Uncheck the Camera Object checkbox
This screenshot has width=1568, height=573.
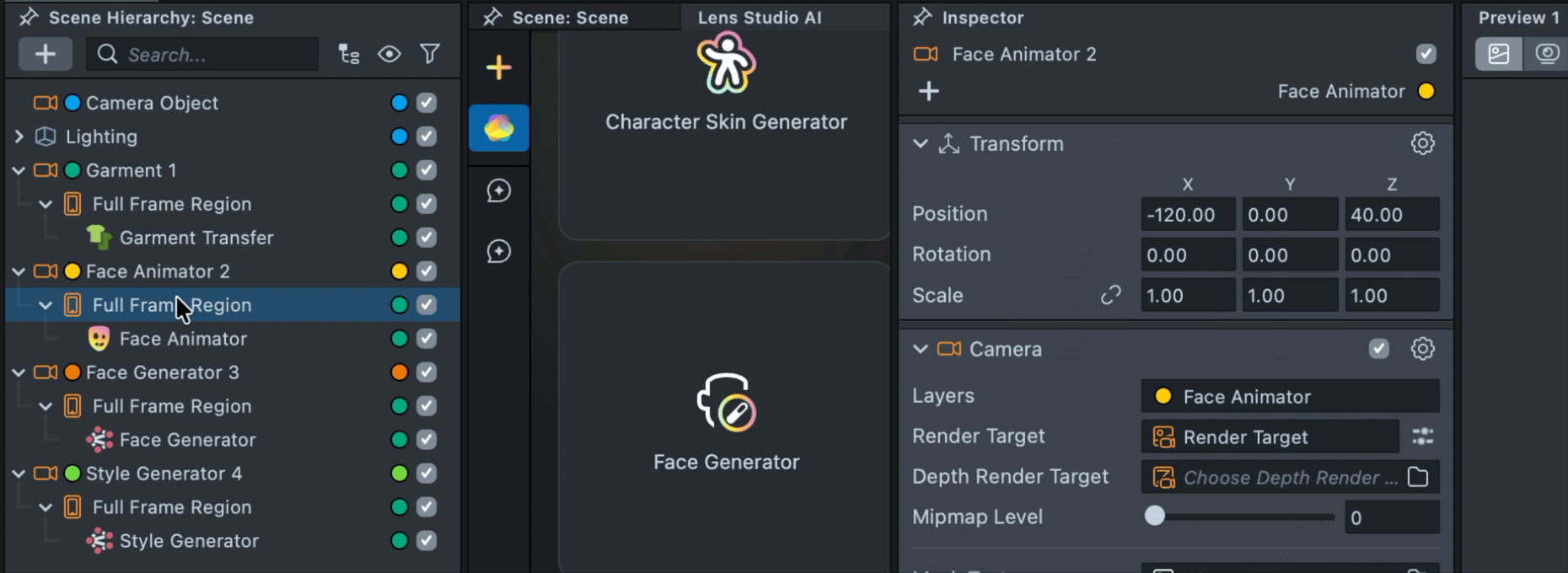pos(427,103)
